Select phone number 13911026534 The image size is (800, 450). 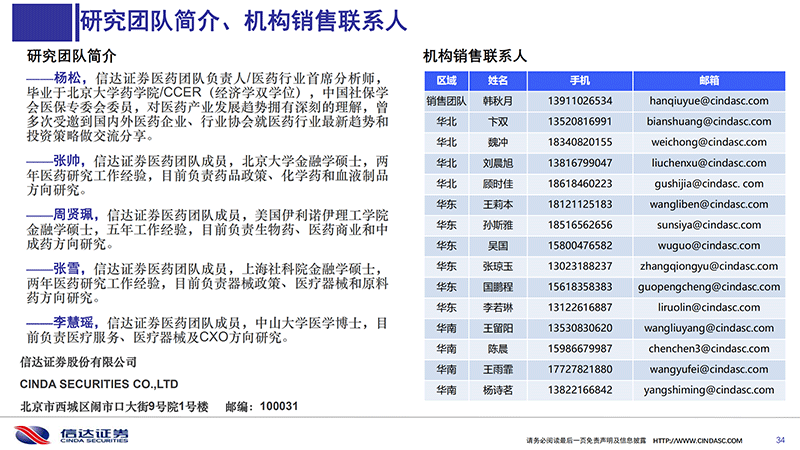click(x=580, y=101)
